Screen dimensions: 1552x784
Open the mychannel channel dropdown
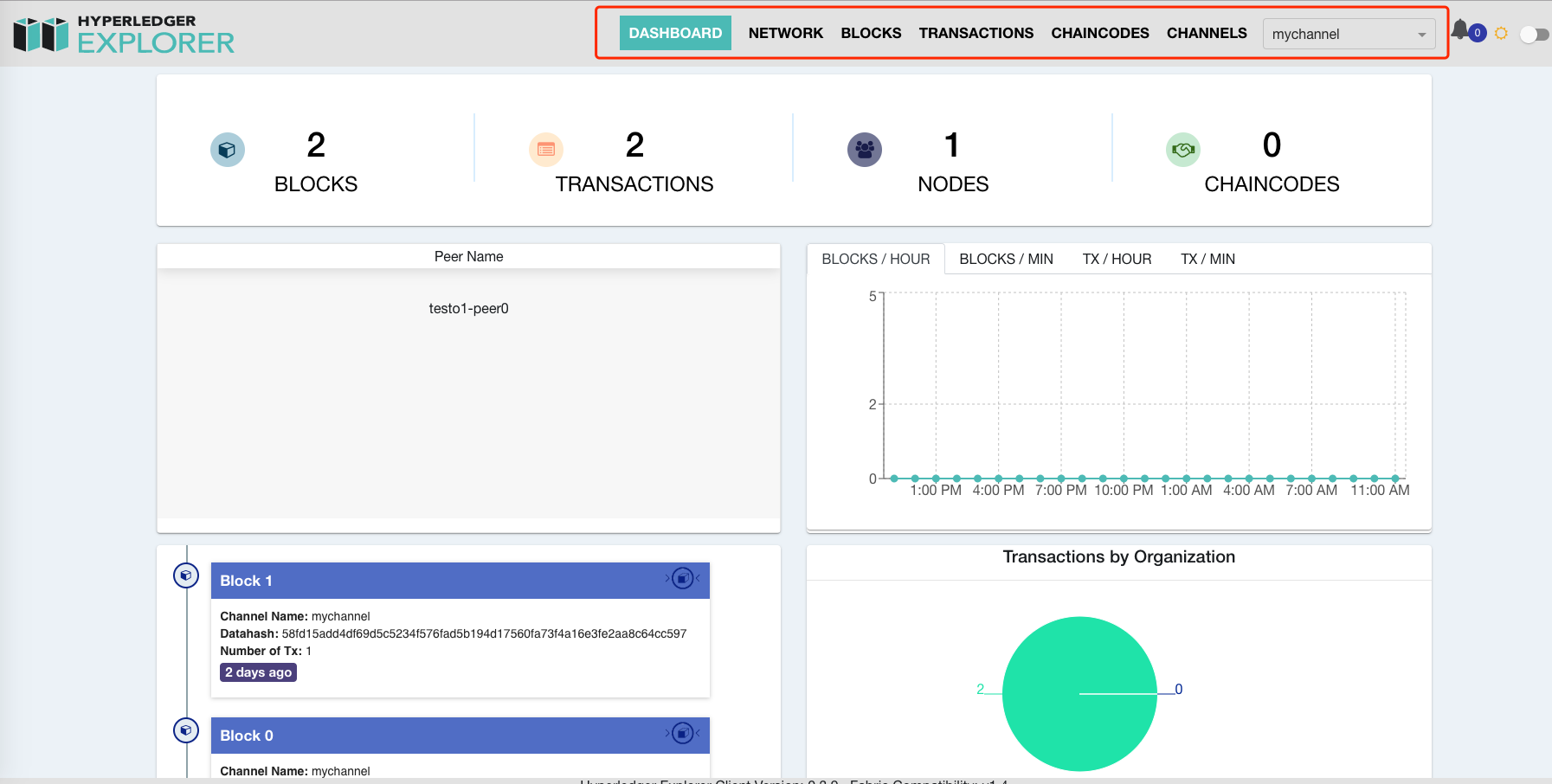pos(1349,34)
